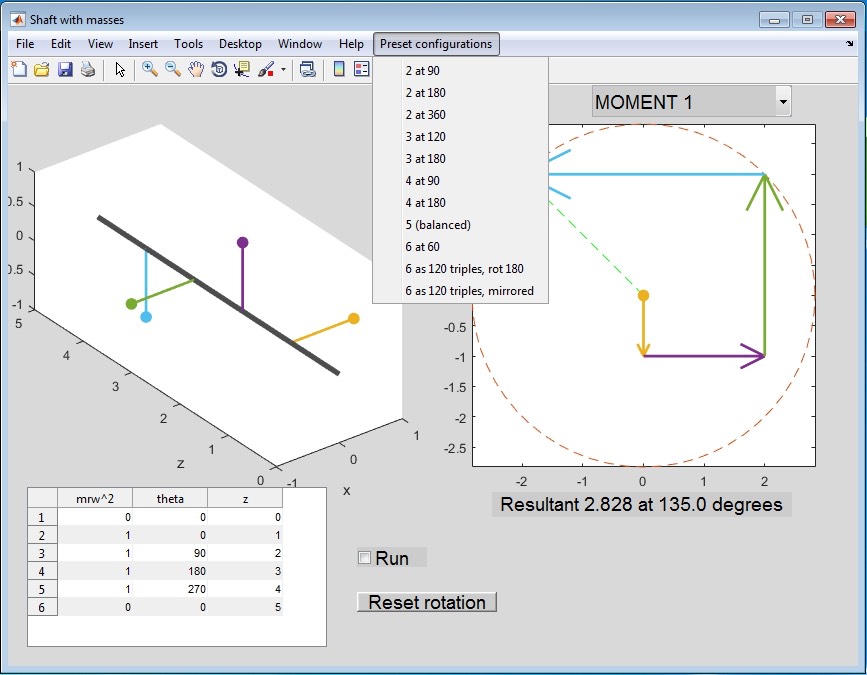Activate the Zoom In magnifier tool
The width and height of the screenshot is (867, 675).
pos(150,69)
